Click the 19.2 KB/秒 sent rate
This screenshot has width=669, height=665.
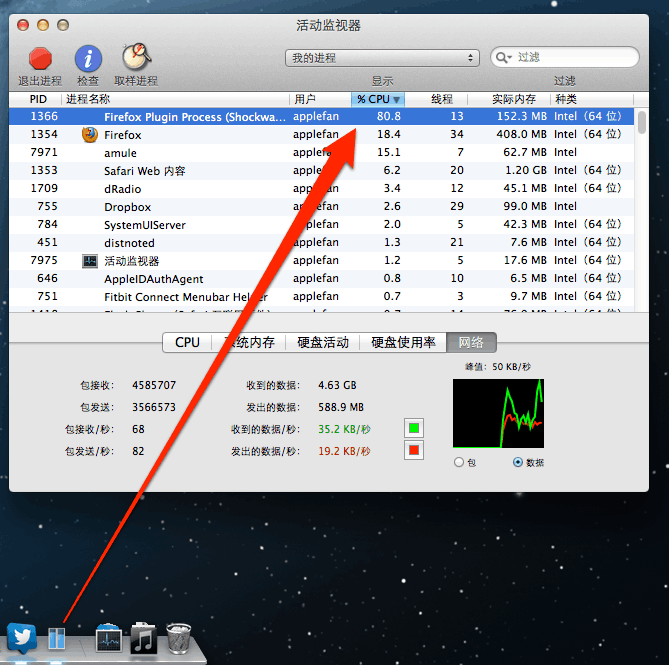[x=344, y=451]
